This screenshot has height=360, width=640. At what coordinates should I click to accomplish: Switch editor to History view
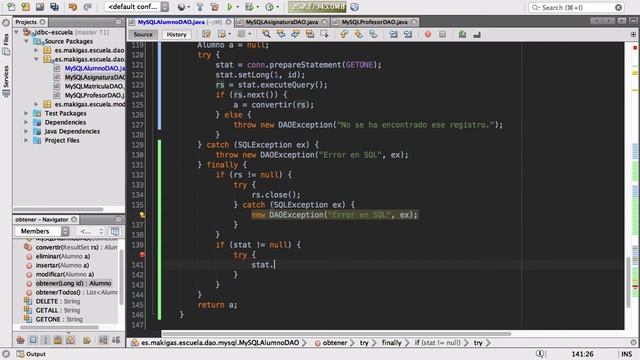(176, 35)
